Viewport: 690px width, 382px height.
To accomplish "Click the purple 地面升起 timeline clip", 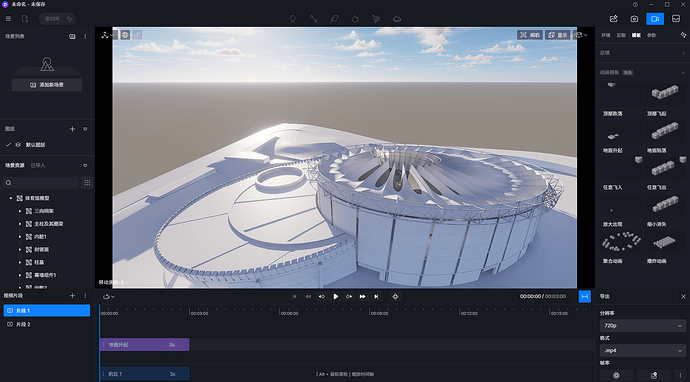I will (x=145, y=345).
